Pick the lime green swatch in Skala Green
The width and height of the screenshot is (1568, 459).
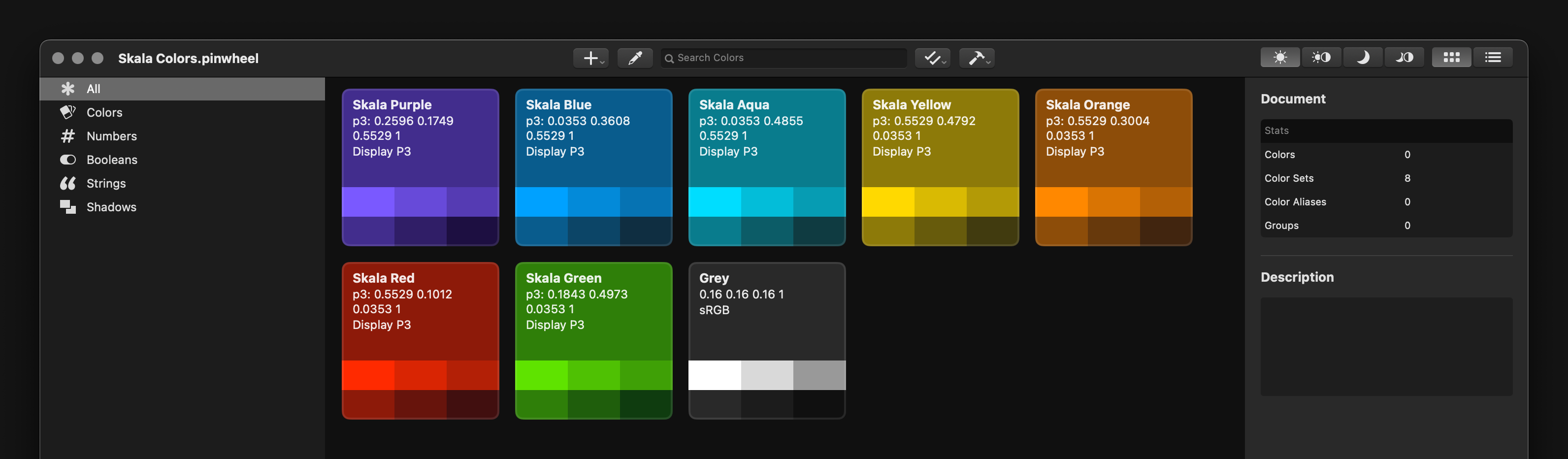click(x=542, y=375)
